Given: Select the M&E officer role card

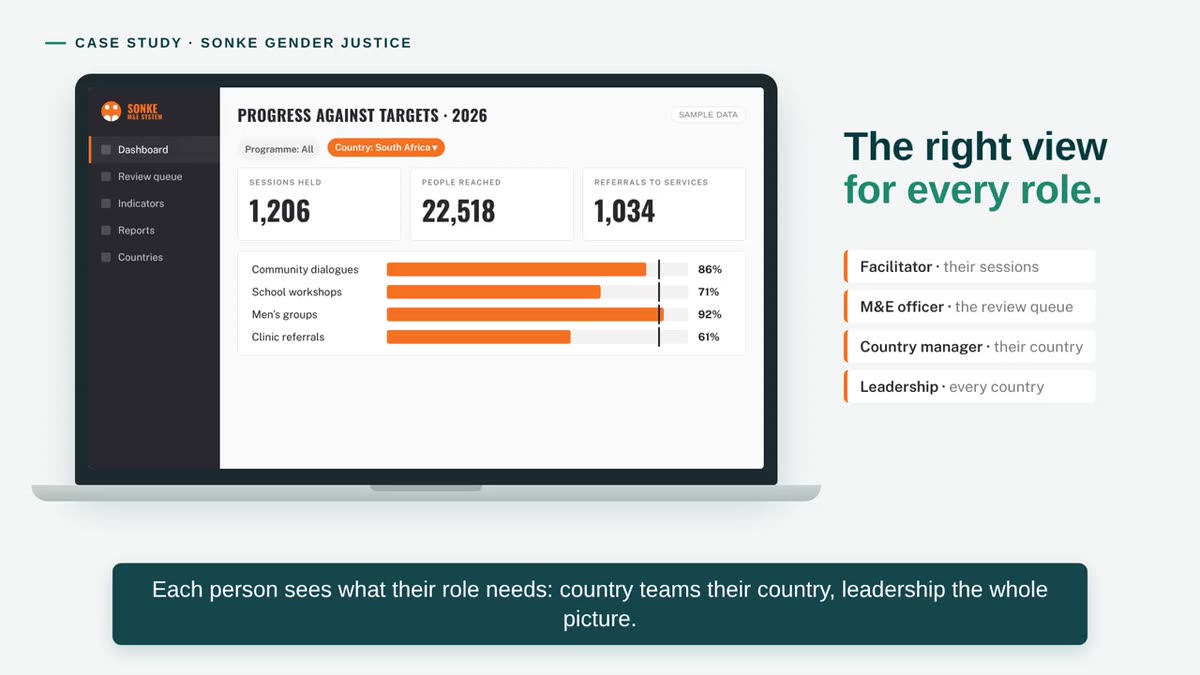Looking at the screenshot, I should coord(970,307).
